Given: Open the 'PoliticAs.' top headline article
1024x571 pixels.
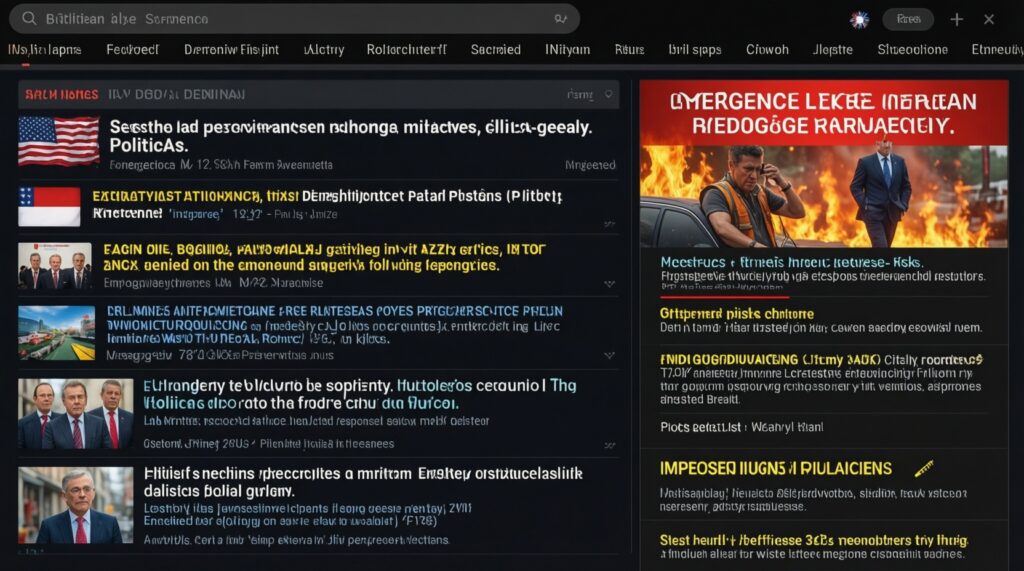Looking at the screenshot, I should (x=350, y=136).
